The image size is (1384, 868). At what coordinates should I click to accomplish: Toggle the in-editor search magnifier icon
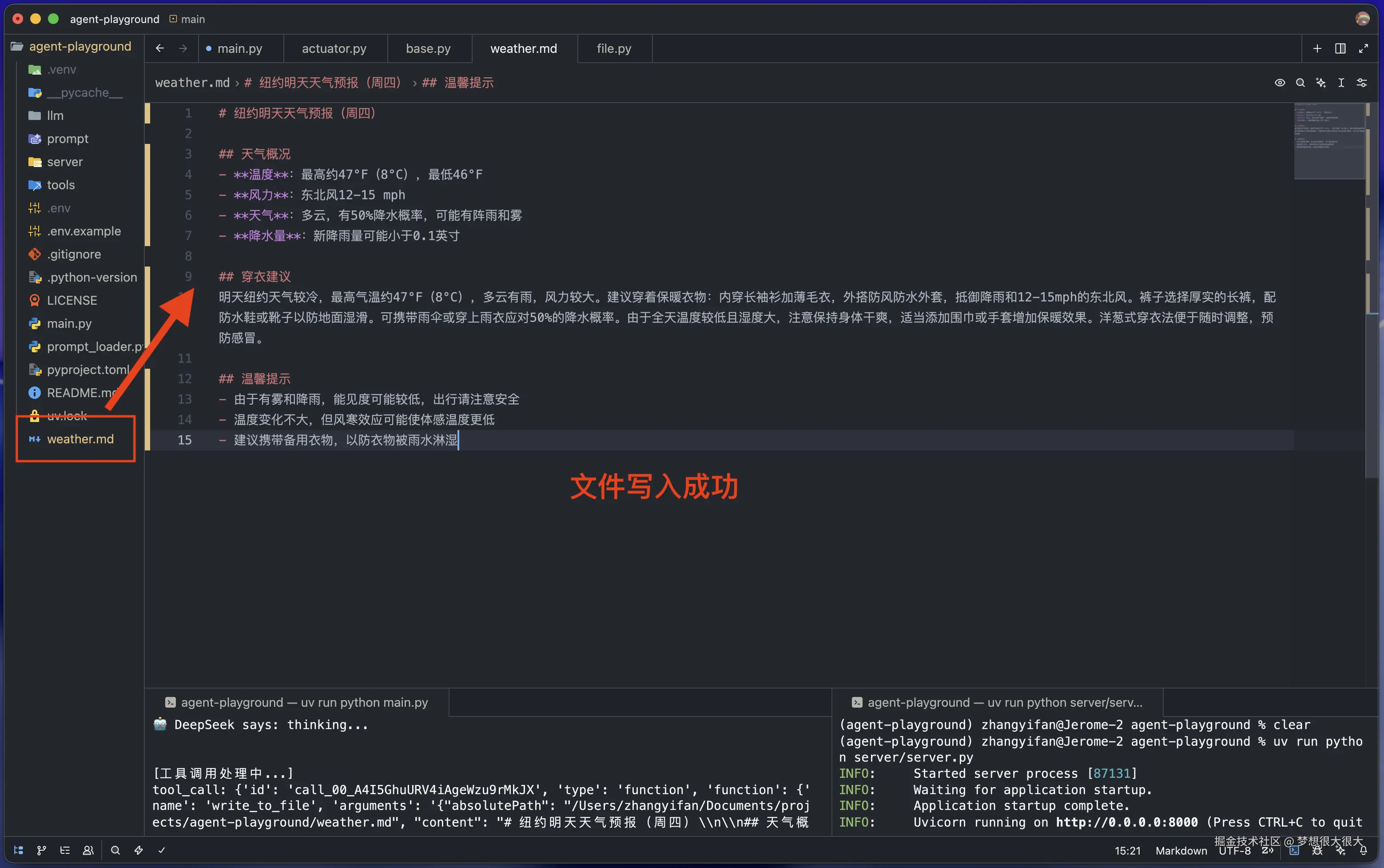pos(1301,83)
